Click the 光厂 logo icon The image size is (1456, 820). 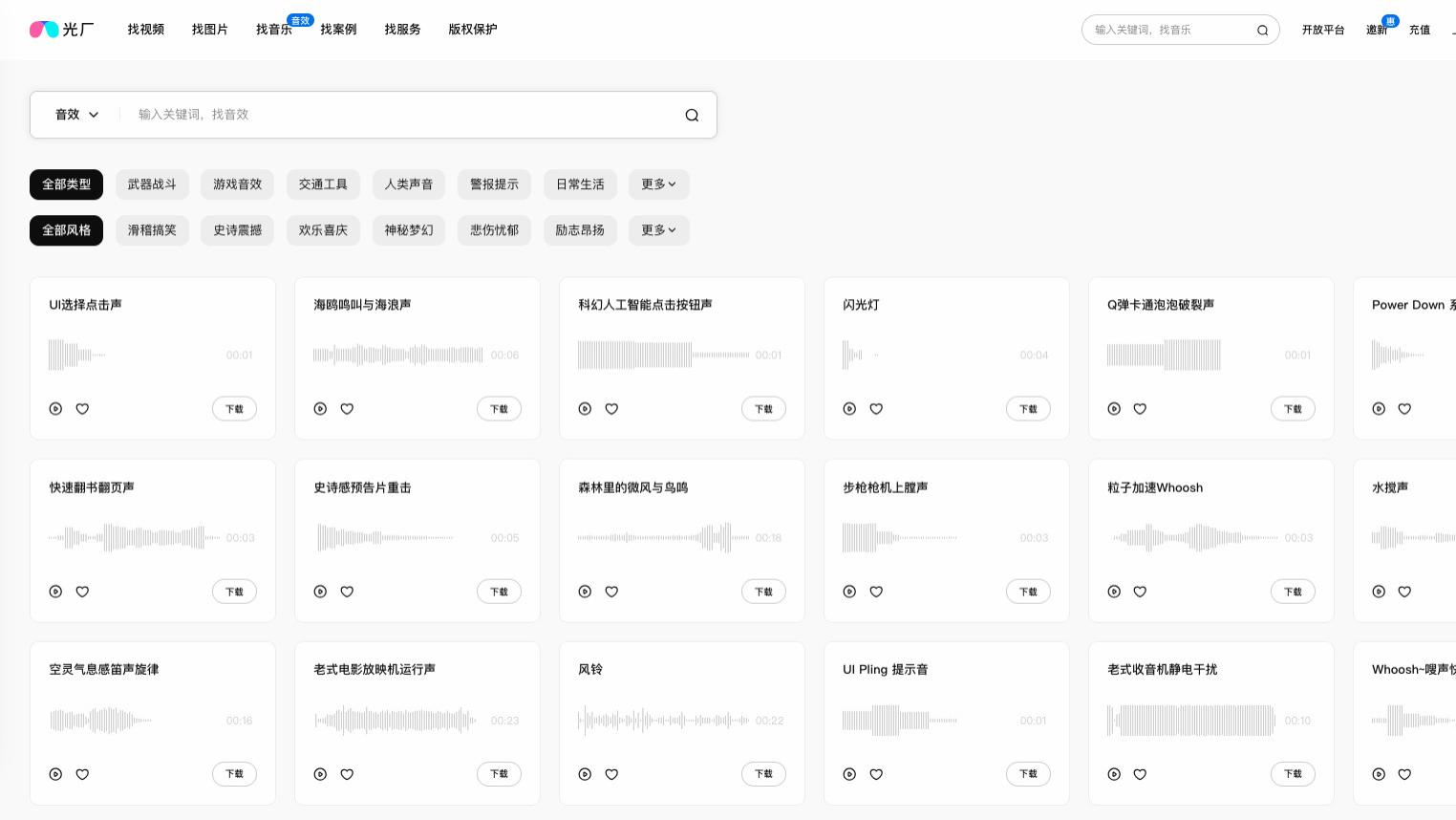(44, 30)
